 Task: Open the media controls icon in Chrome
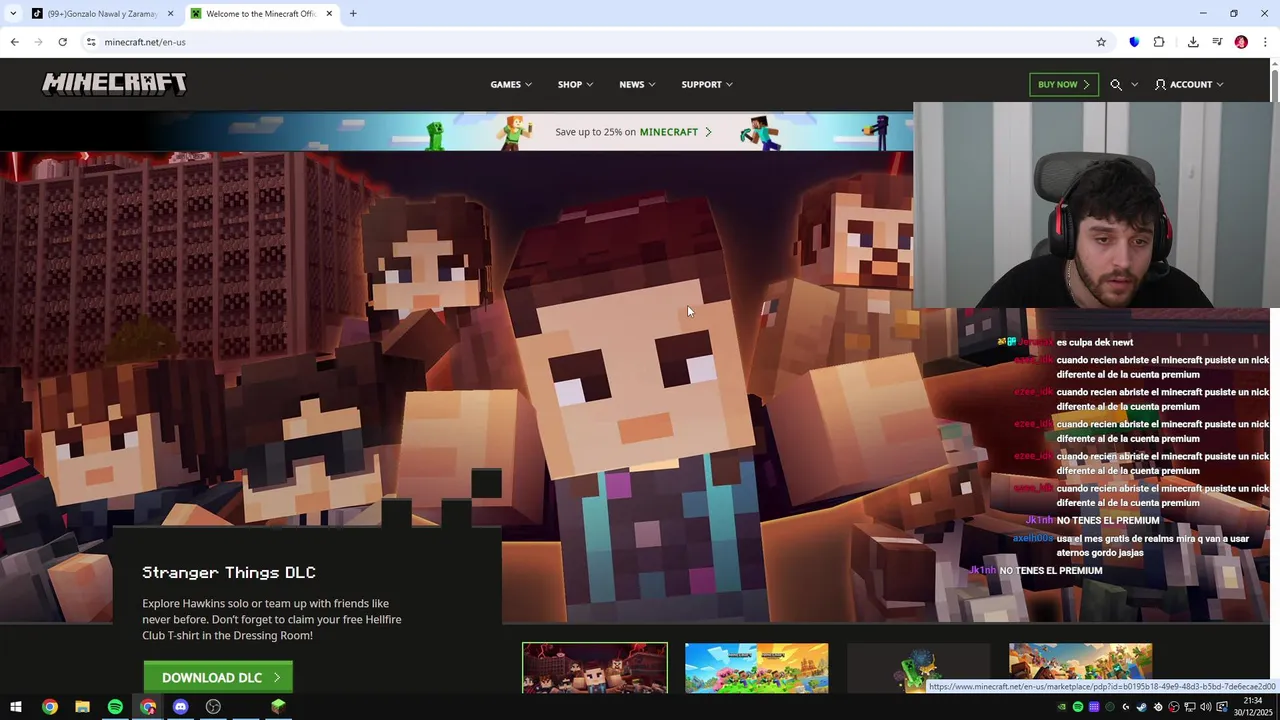point(1217,42)
